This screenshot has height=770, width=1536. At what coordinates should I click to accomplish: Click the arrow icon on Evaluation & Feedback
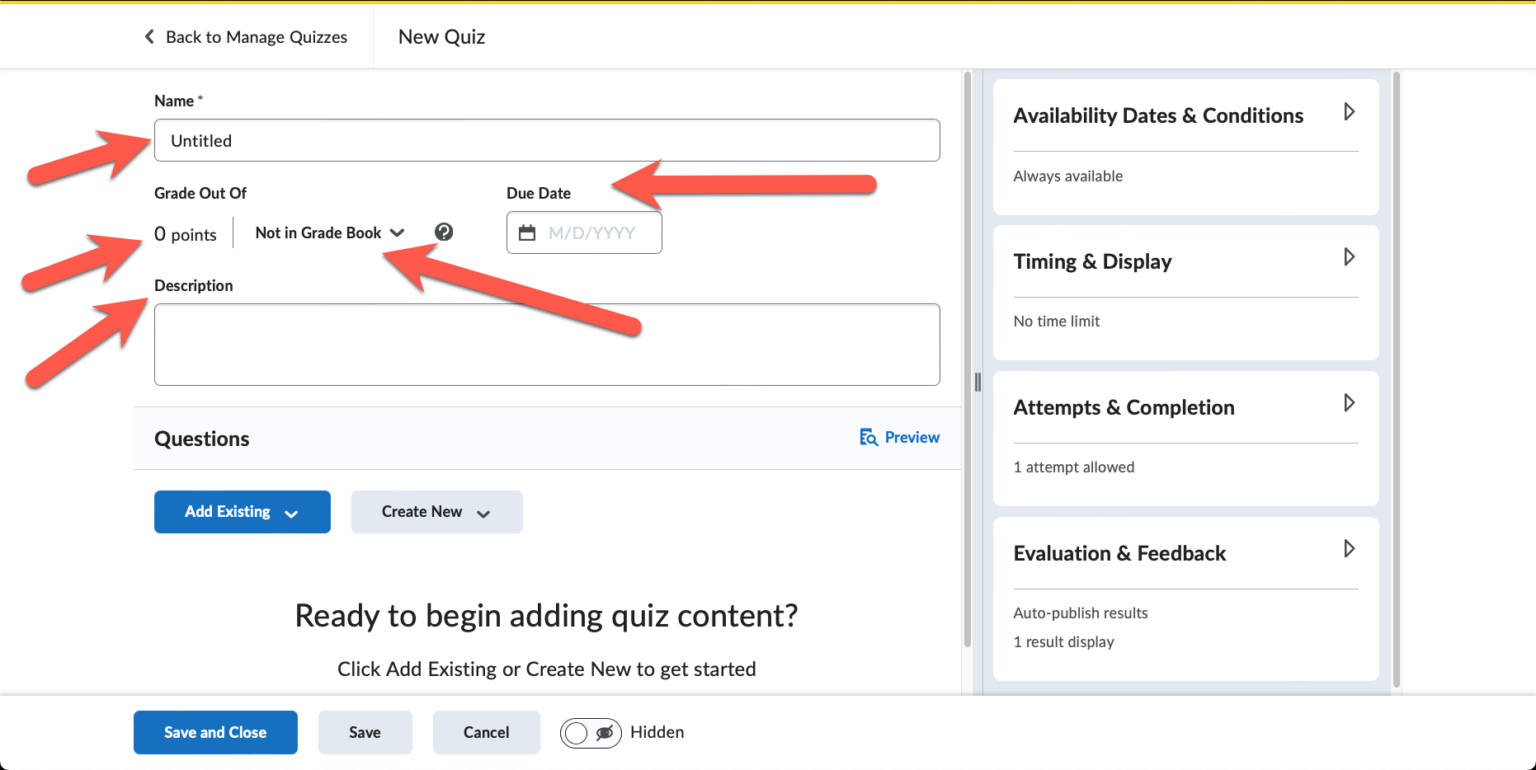(1349, 549)
